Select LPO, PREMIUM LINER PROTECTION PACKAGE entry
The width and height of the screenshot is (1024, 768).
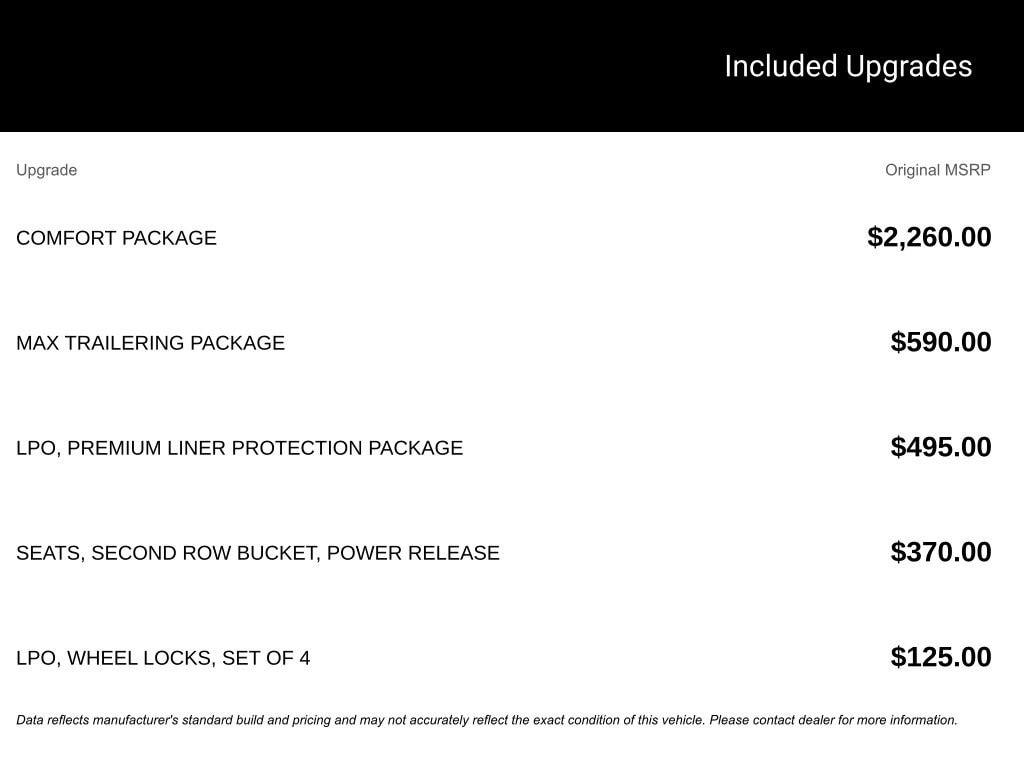point(239,448)
